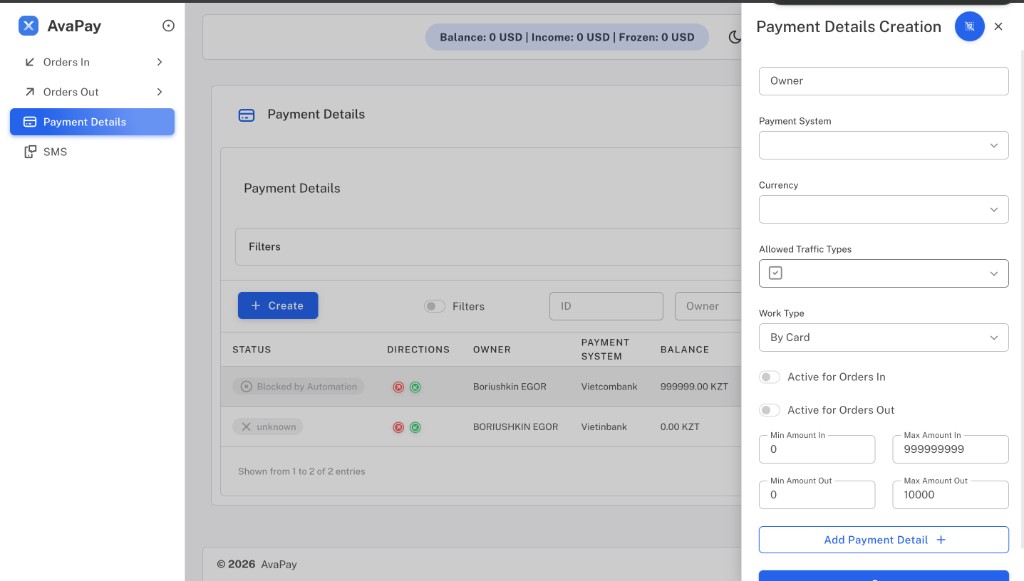Image resolution: width=1024 pixels, height=581 pixels.
Task: Open SMS in the sidebar
Action: (92, 152)
